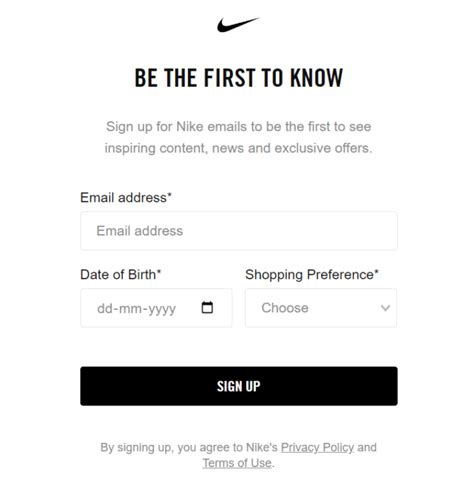Focus the Email address input field

tap(239, 231)
